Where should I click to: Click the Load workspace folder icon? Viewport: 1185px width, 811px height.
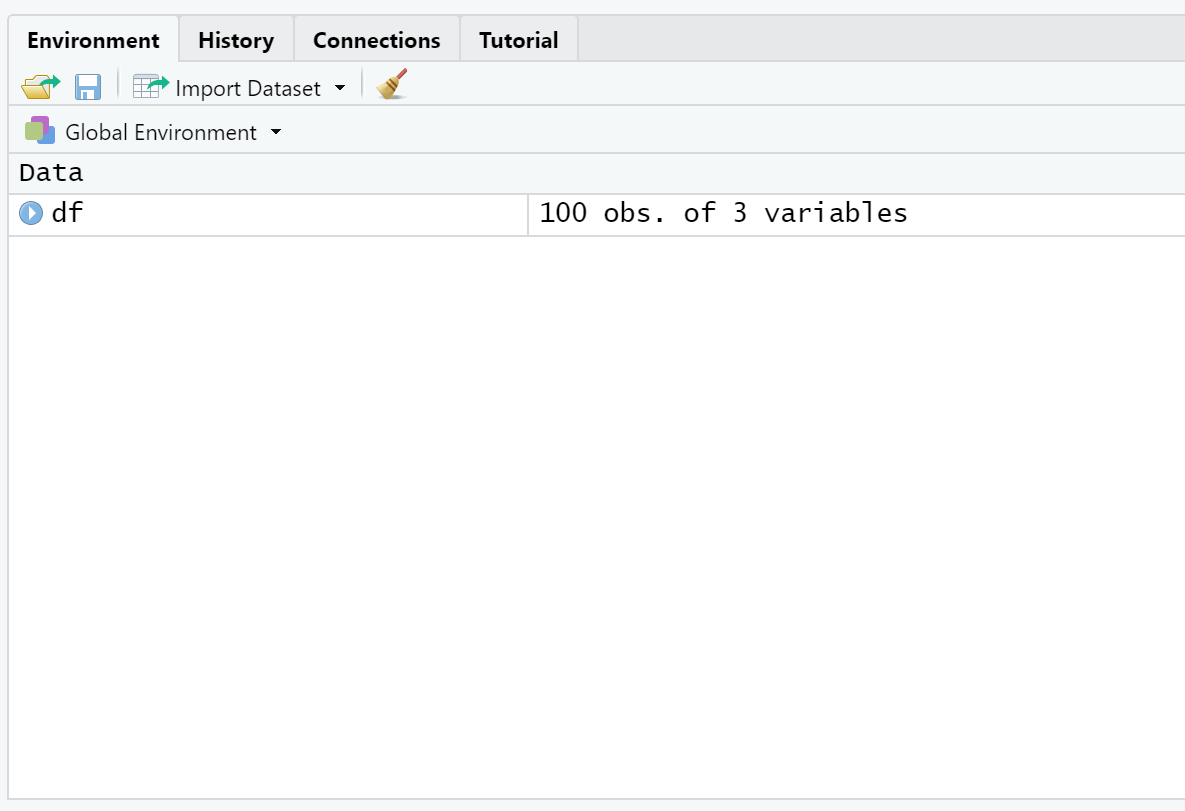click(x=40, y=86)
